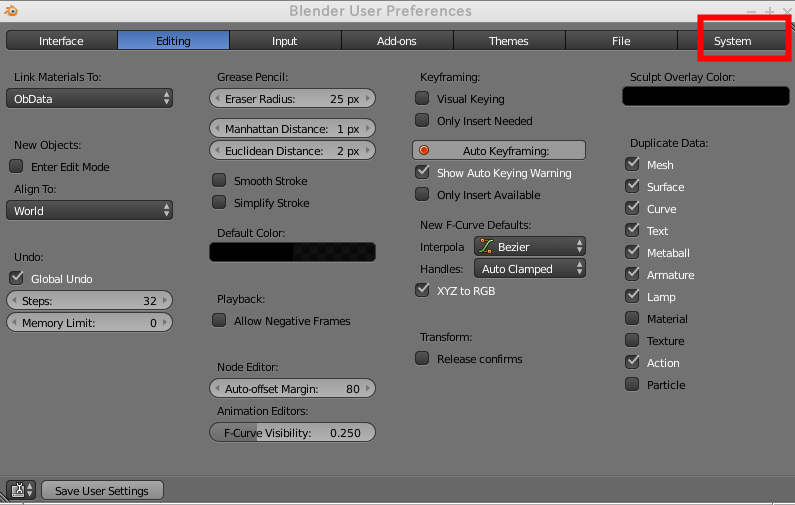
Task: Switch to the File tab
Action: coord(621,41)
